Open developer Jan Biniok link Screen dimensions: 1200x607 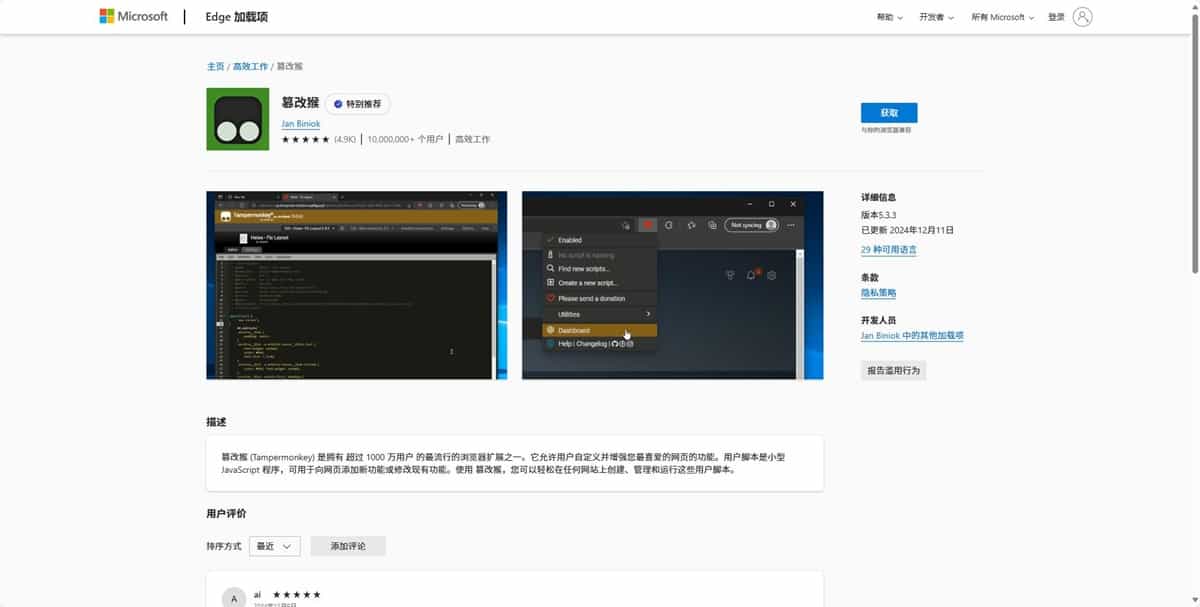coord(301,124)
